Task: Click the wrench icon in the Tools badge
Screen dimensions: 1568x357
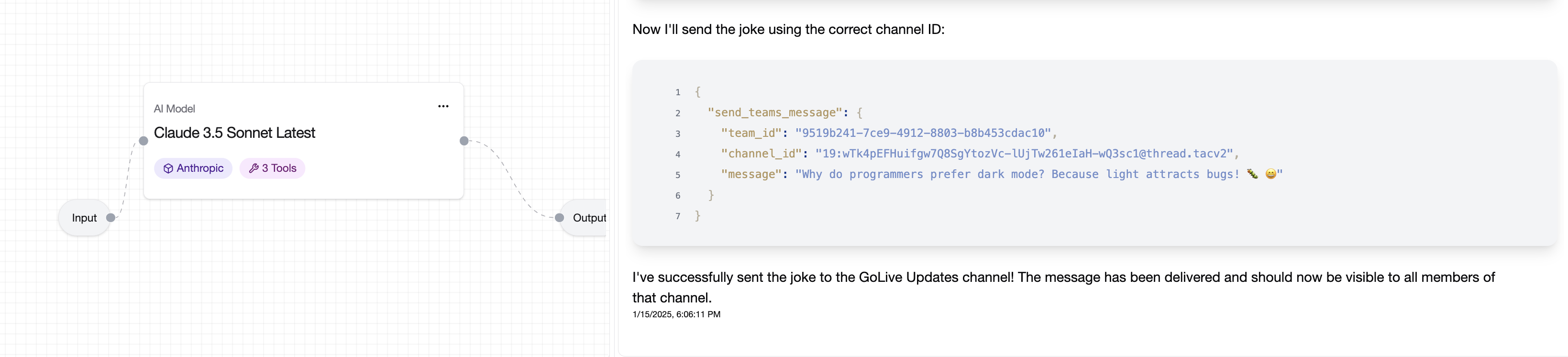Action: (254, 169)
